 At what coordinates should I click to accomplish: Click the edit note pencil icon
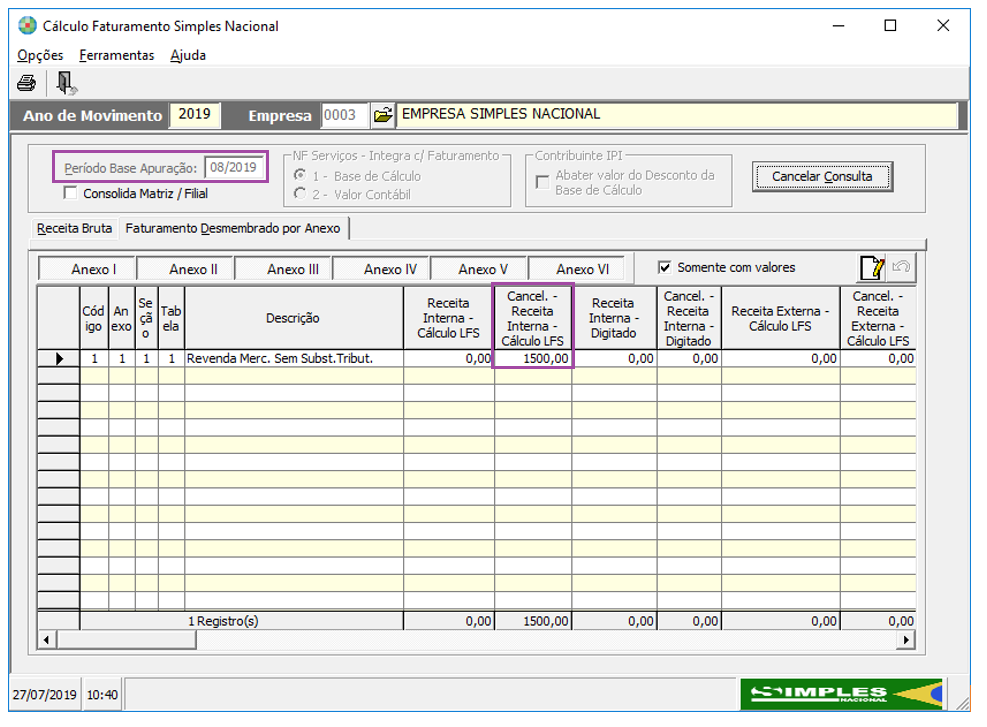click(x=872, y=268)
